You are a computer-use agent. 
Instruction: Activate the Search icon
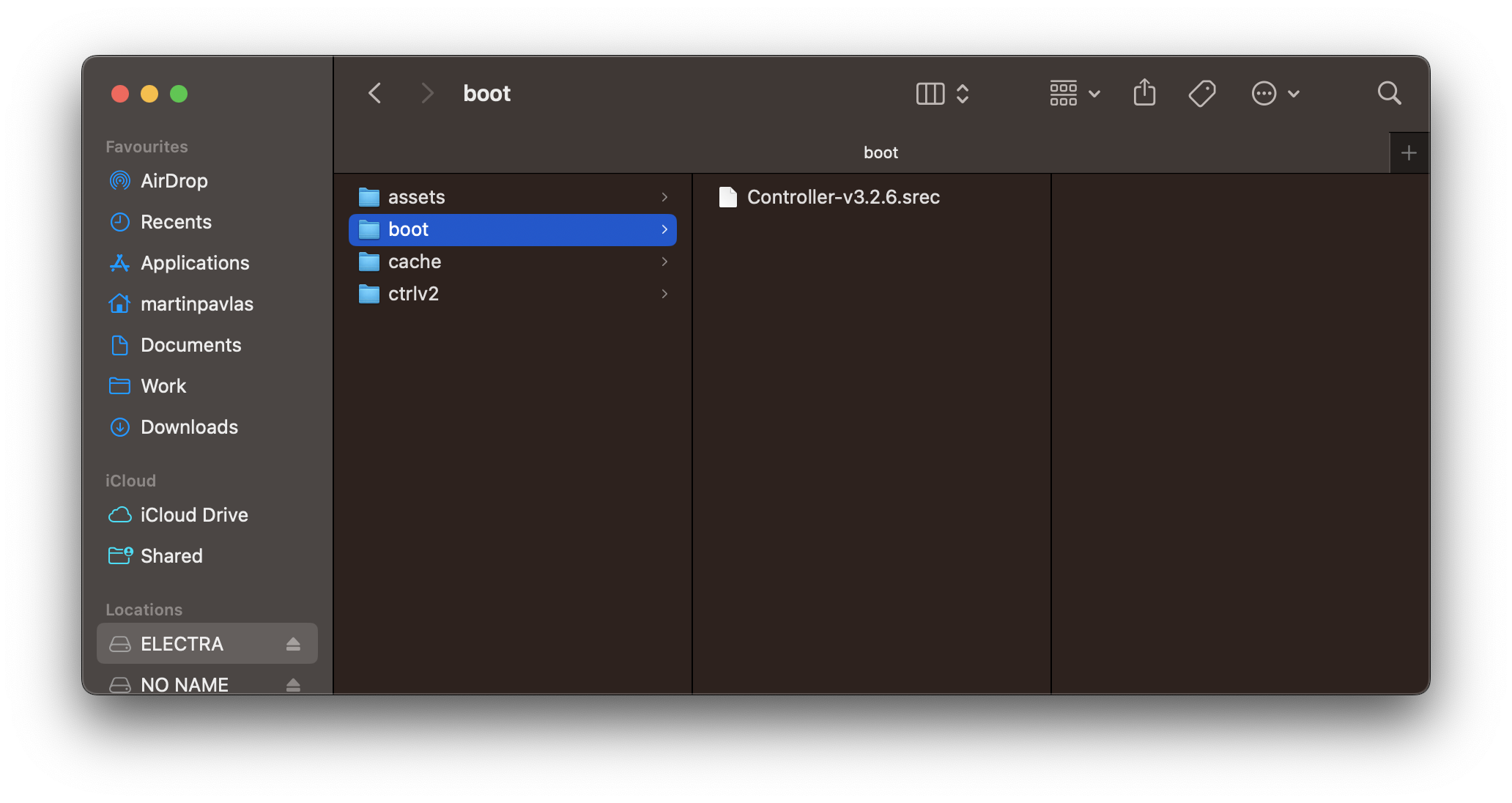tap(1389, 93)
